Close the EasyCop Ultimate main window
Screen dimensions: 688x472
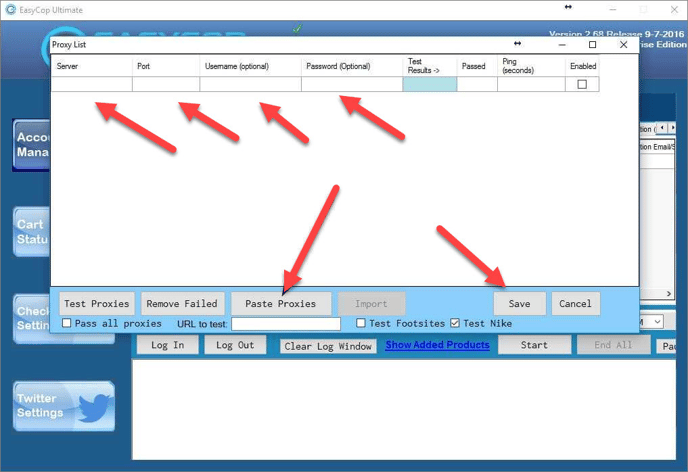674,9
